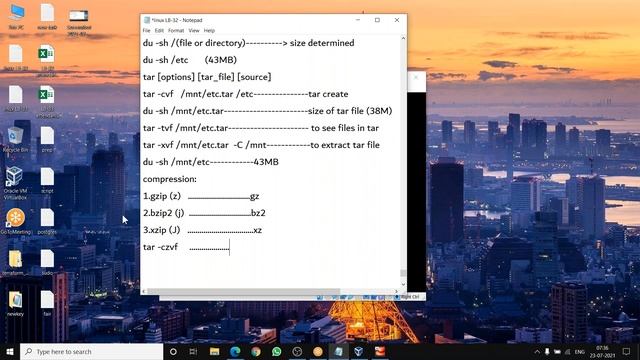Open the This PC desktop icon

click(16, 16)
